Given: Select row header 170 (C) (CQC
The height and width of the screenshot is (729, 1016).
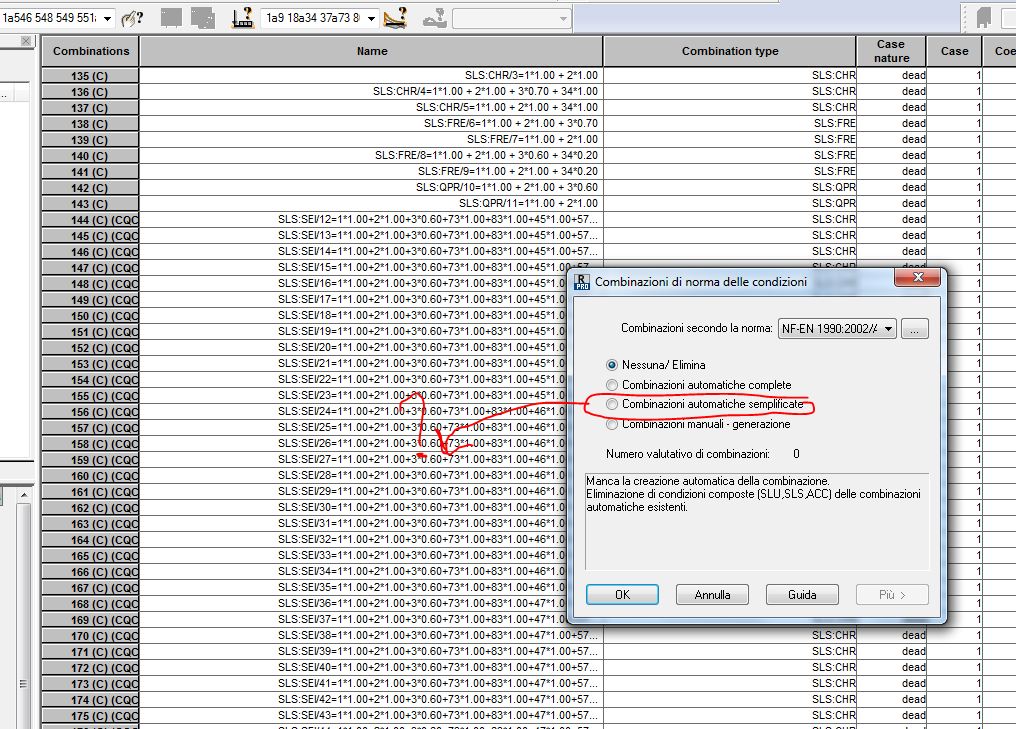Looking at the screenshot, I should 90,636.
